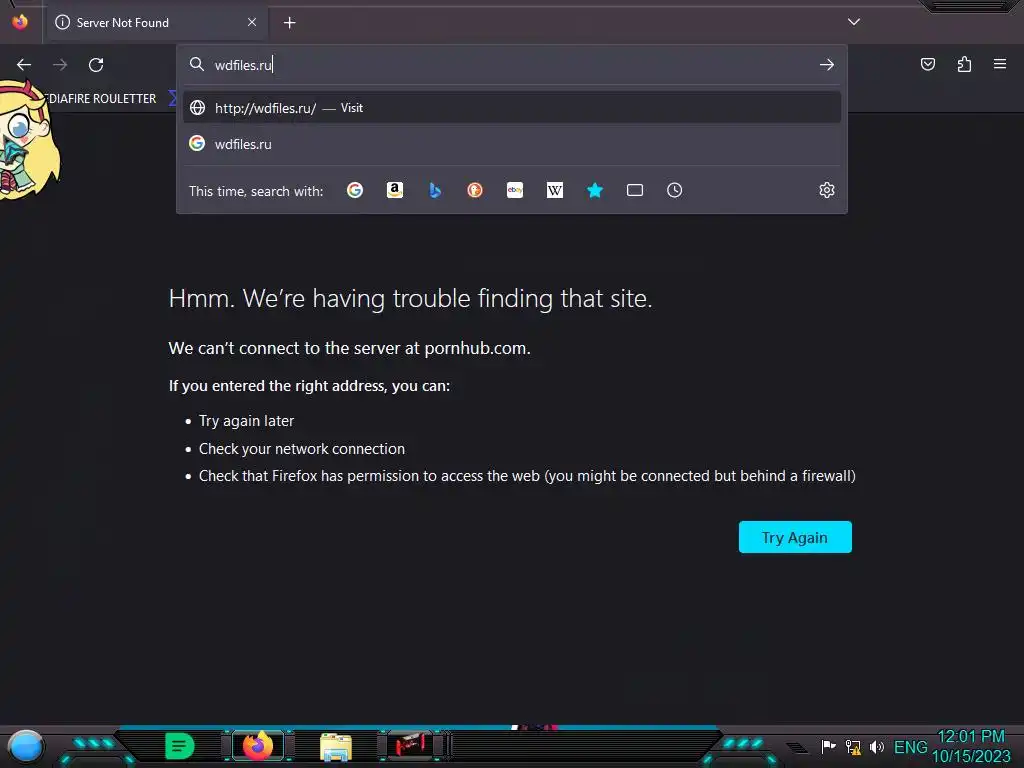Click the globe icon beside wdfiles.ru URL

197,108
